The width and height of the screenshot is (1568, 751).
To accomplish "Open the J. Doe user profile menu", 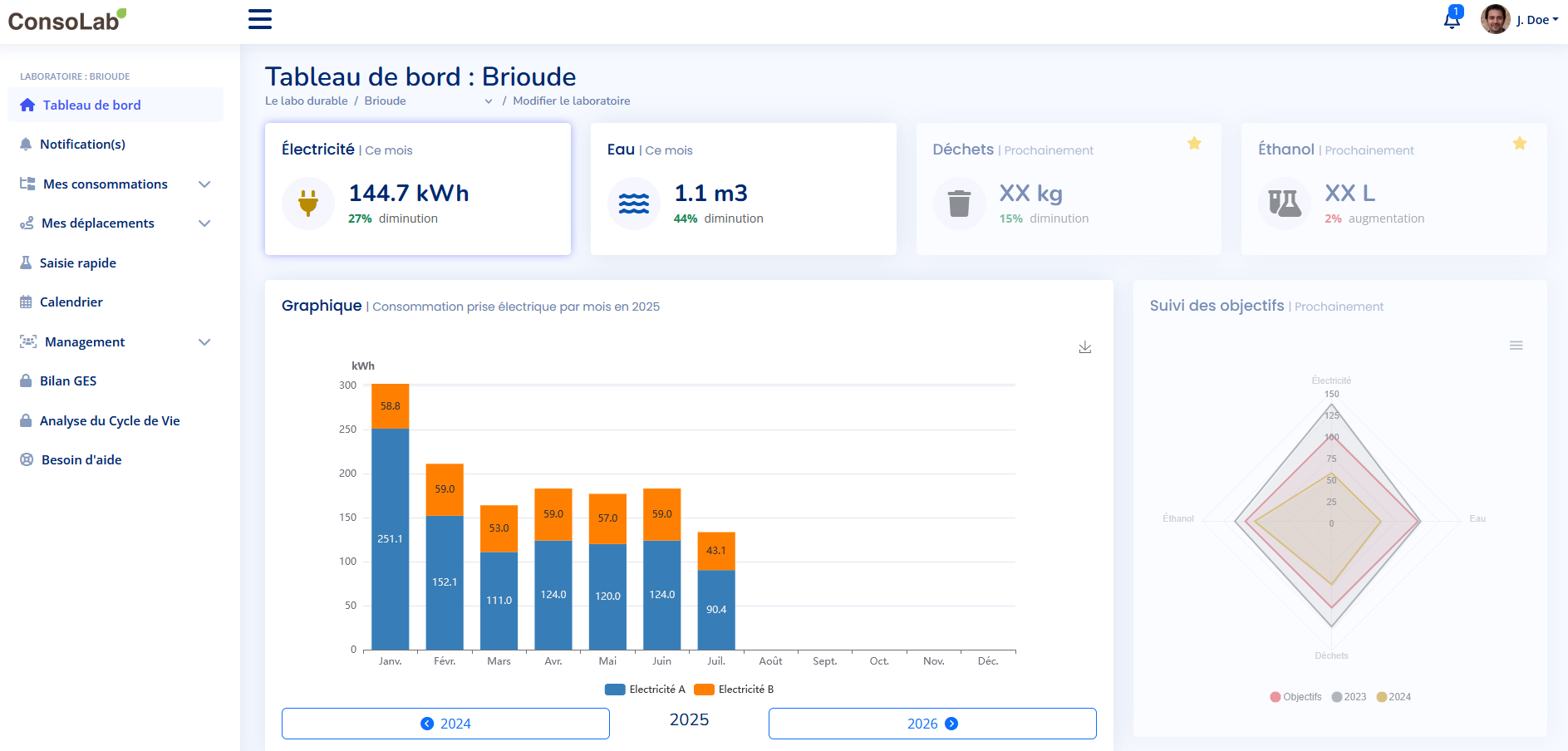I will [x=1520, y=20].
